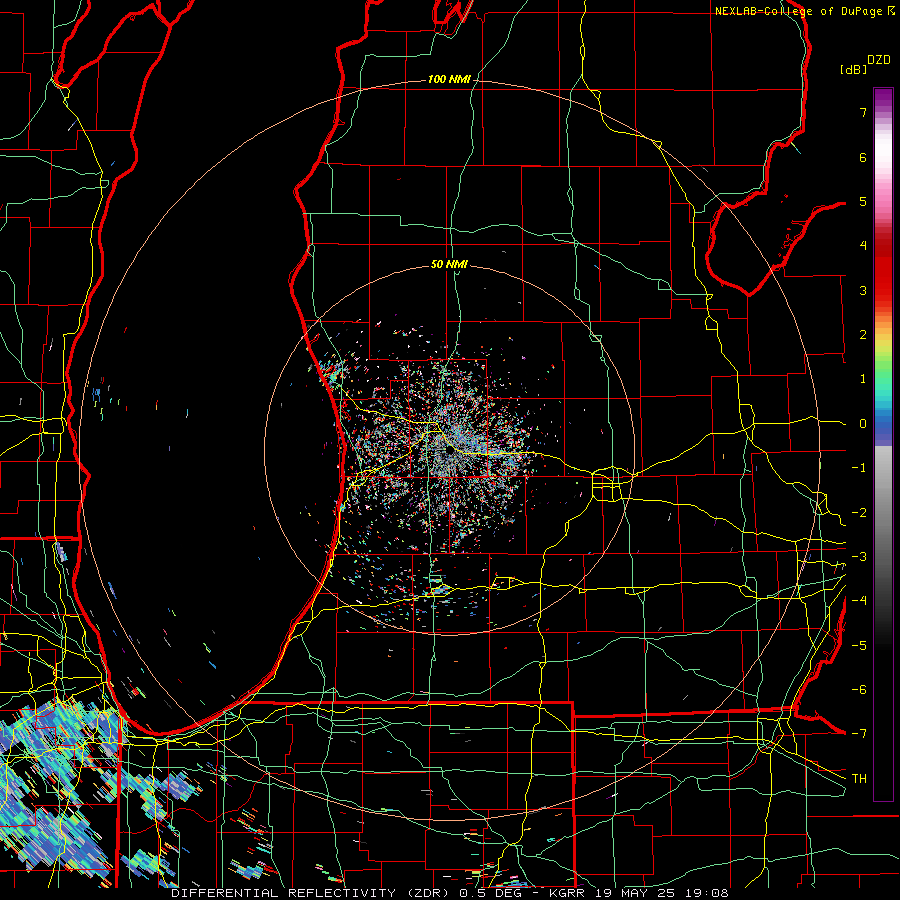900x900 pixels.
Task: Click the TH threshold label
Action: click(x=859, y=779)
